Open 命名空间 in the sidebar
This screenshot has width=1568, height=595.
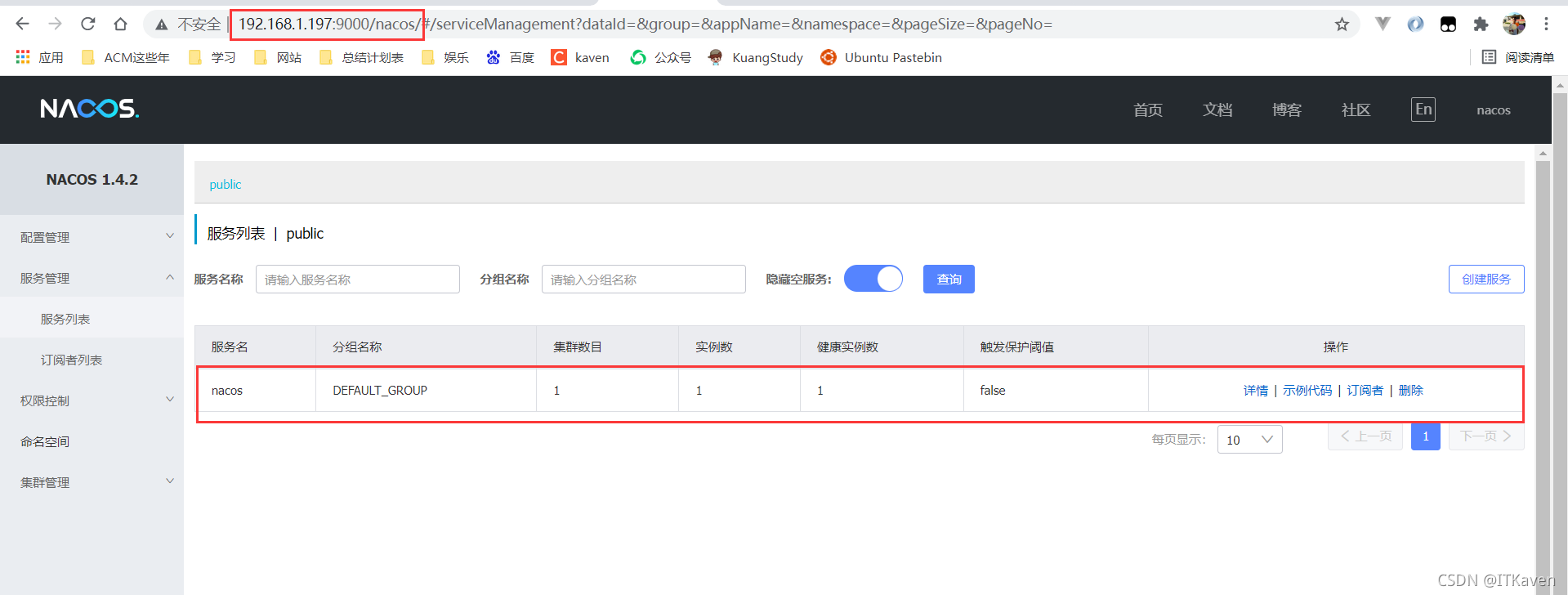92,441
